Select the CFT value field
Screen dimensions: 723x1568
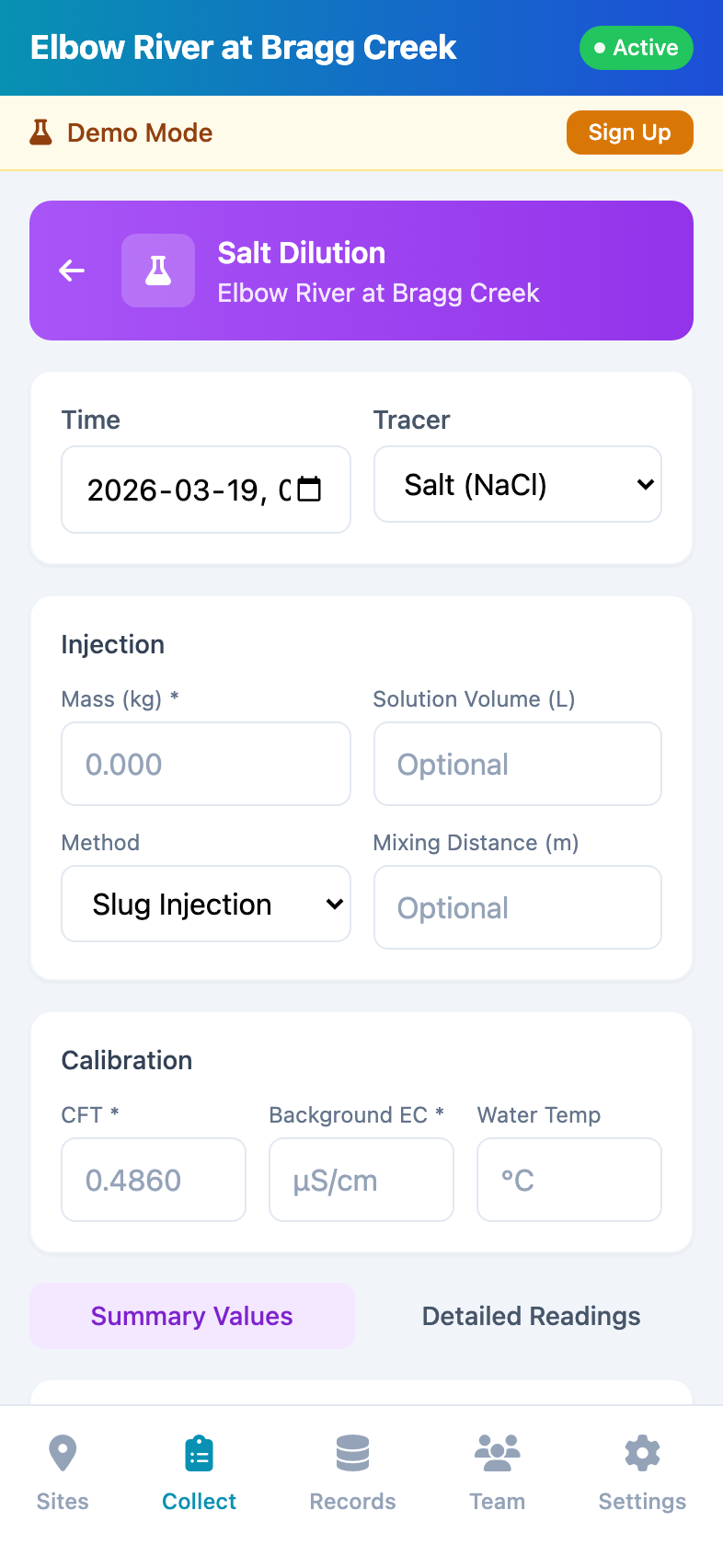(153, 1180)
